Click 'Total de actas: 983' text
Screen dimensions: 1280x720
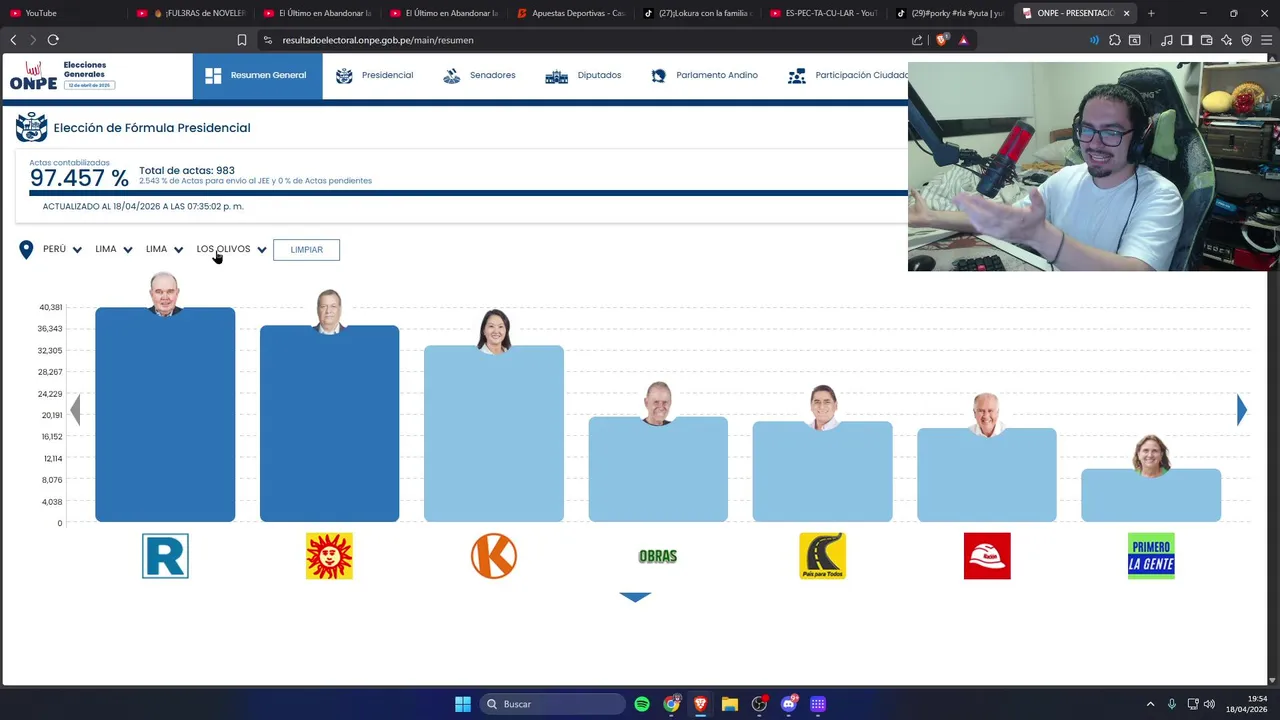187,171
